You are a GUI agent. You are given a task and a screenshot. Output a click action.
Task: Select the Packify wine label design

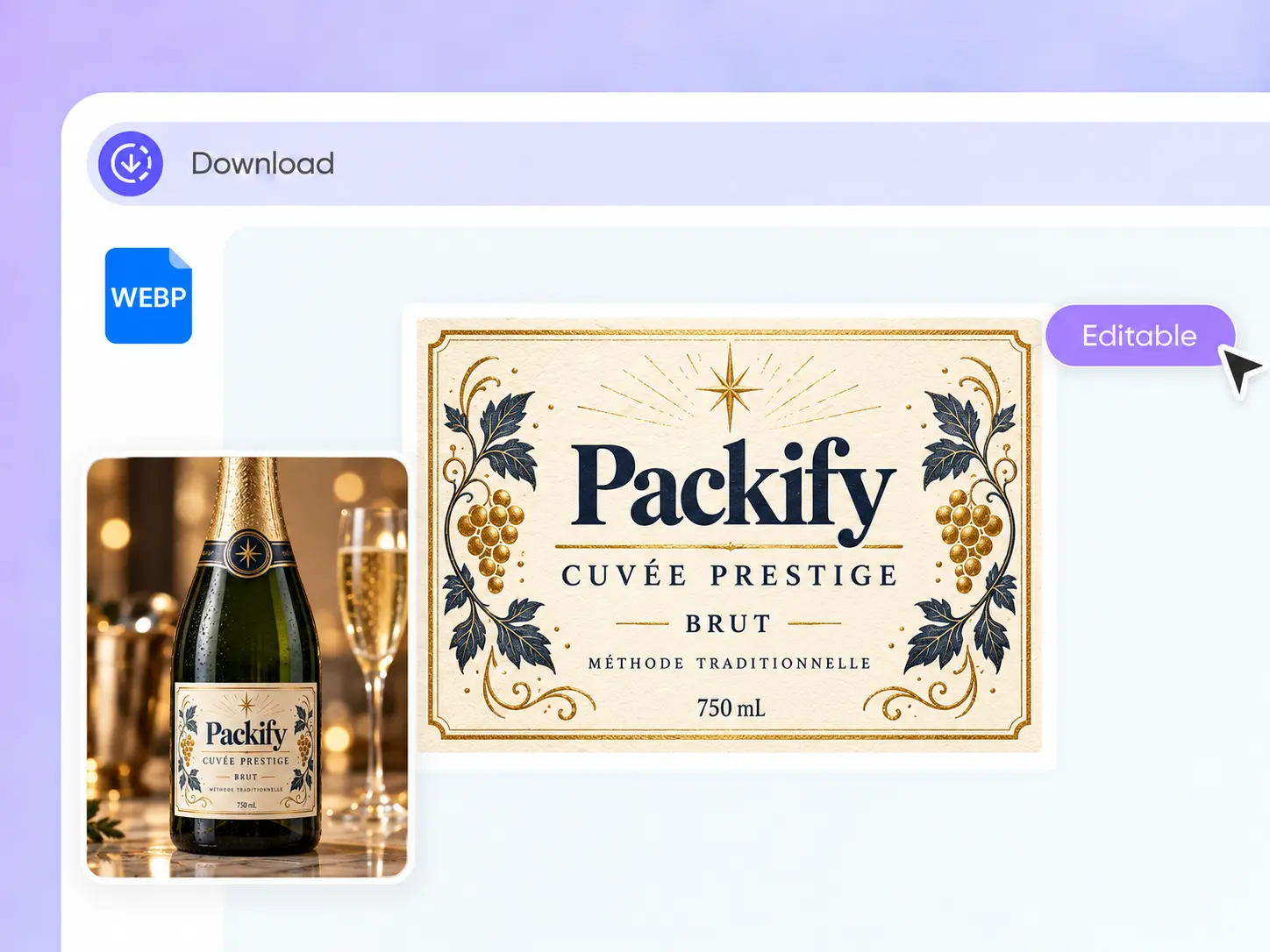pyautogui.click(x=729, y=535)
